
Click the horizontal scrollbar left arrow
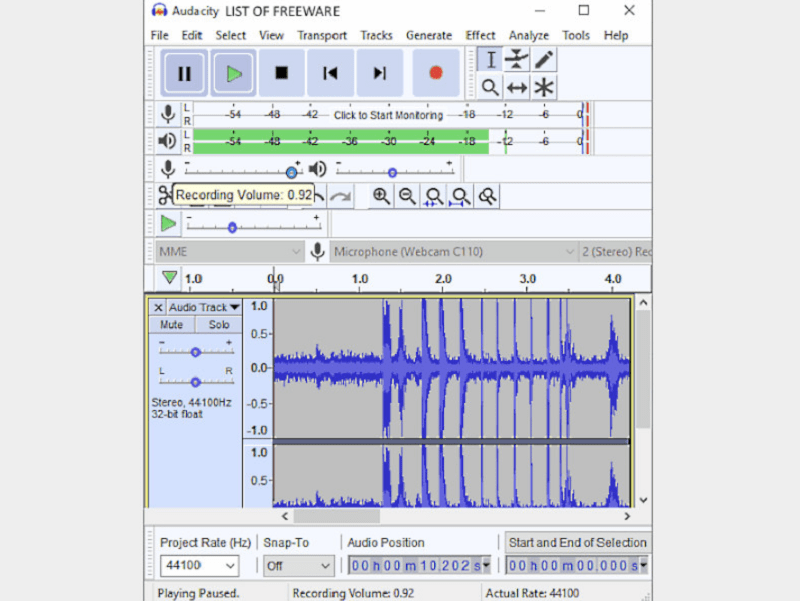point(285,516)
